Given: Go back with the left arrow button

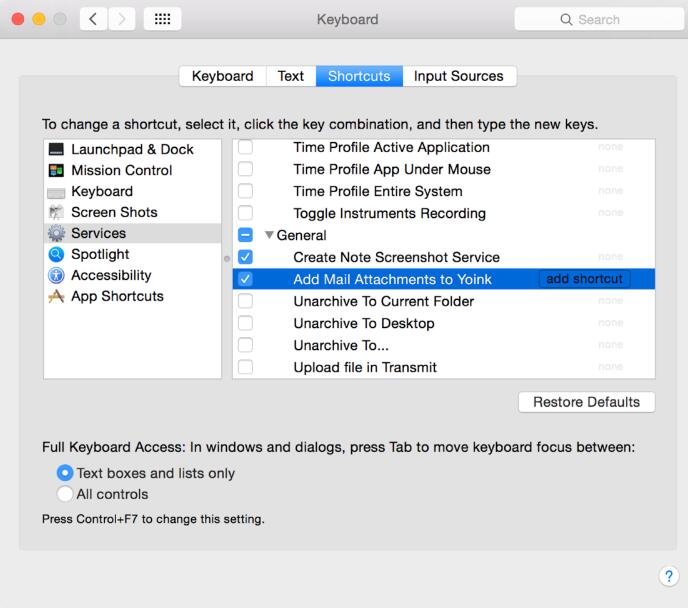Looking at the screenshot, I should (93, 19).
